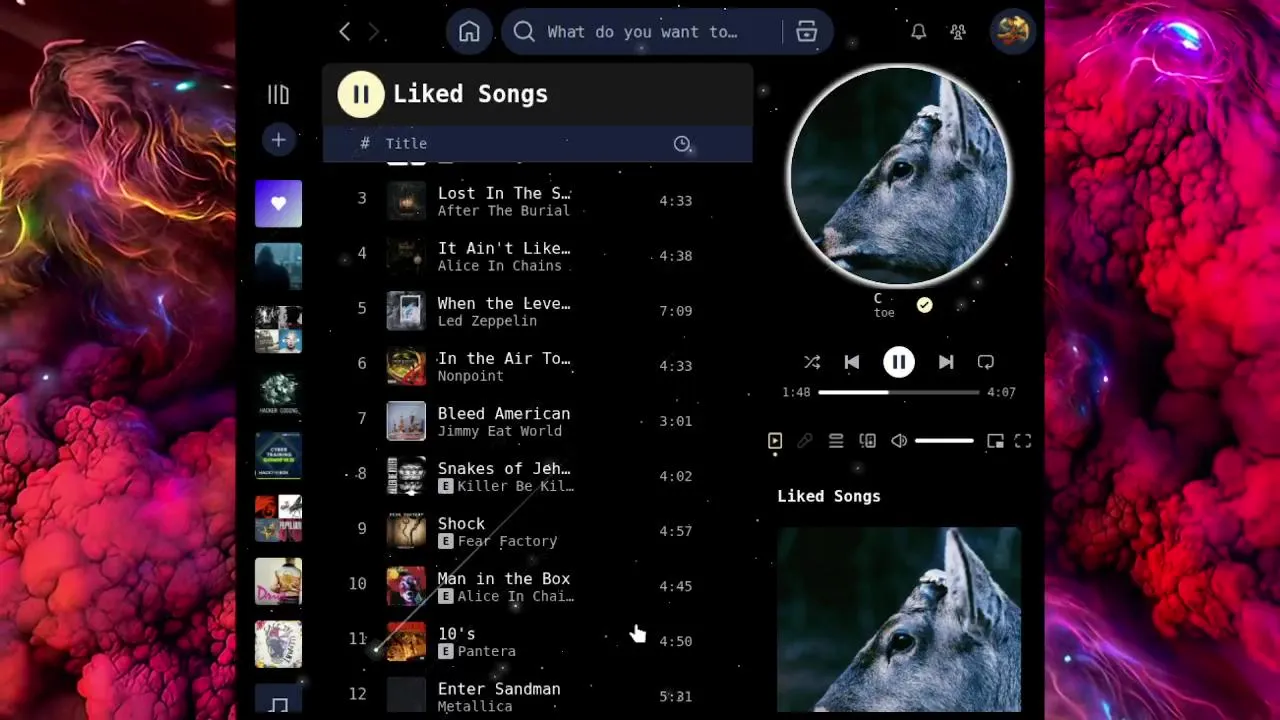The width and height of the screenshot is (1280, 720).
Task: Click 'Liked Songs' heading in Now Playing panel
Action: point(829,496)
